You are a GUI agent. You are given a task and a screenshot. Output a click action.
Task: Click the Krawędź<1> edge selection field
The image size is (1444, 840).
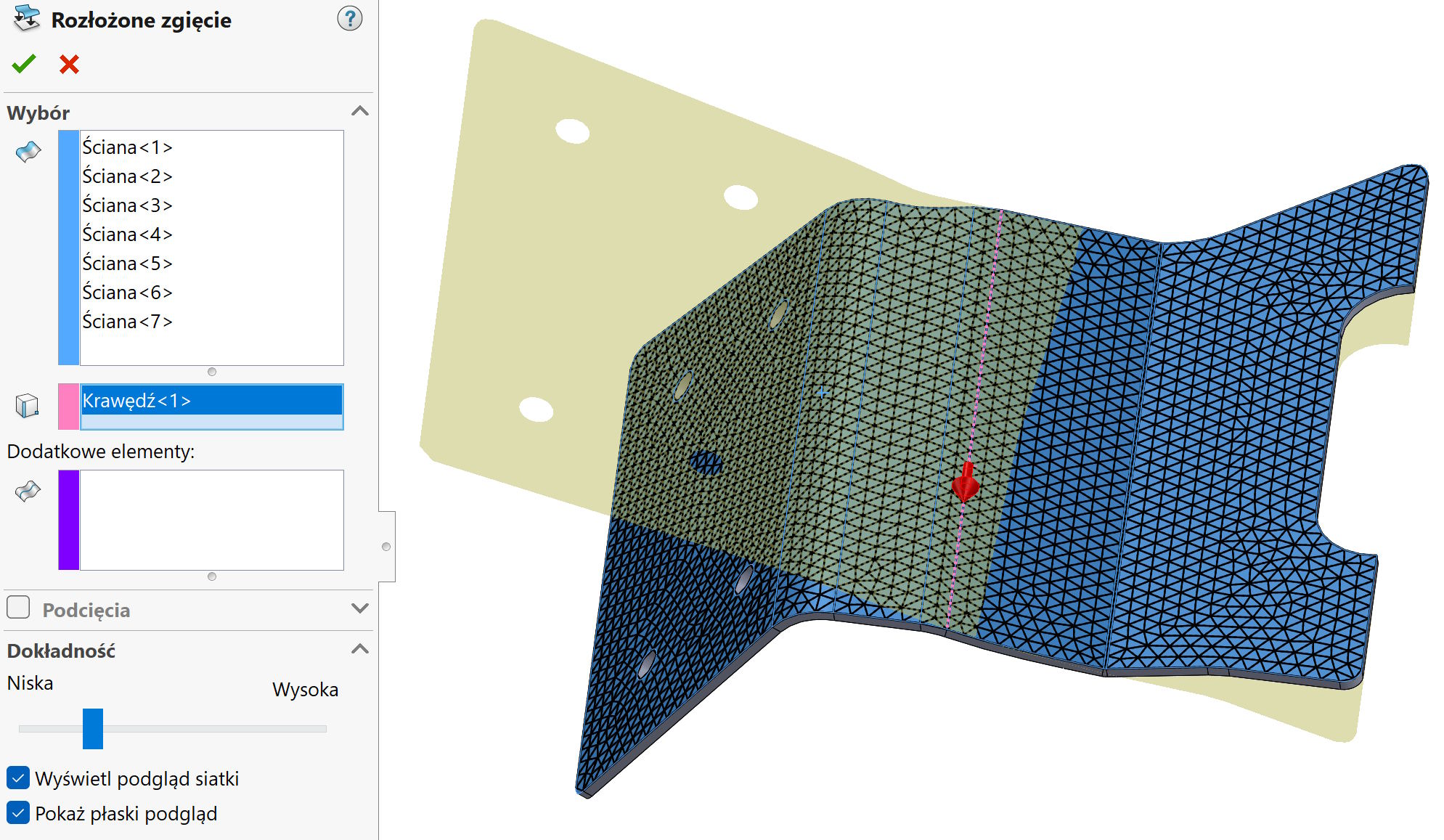(211, 401)
